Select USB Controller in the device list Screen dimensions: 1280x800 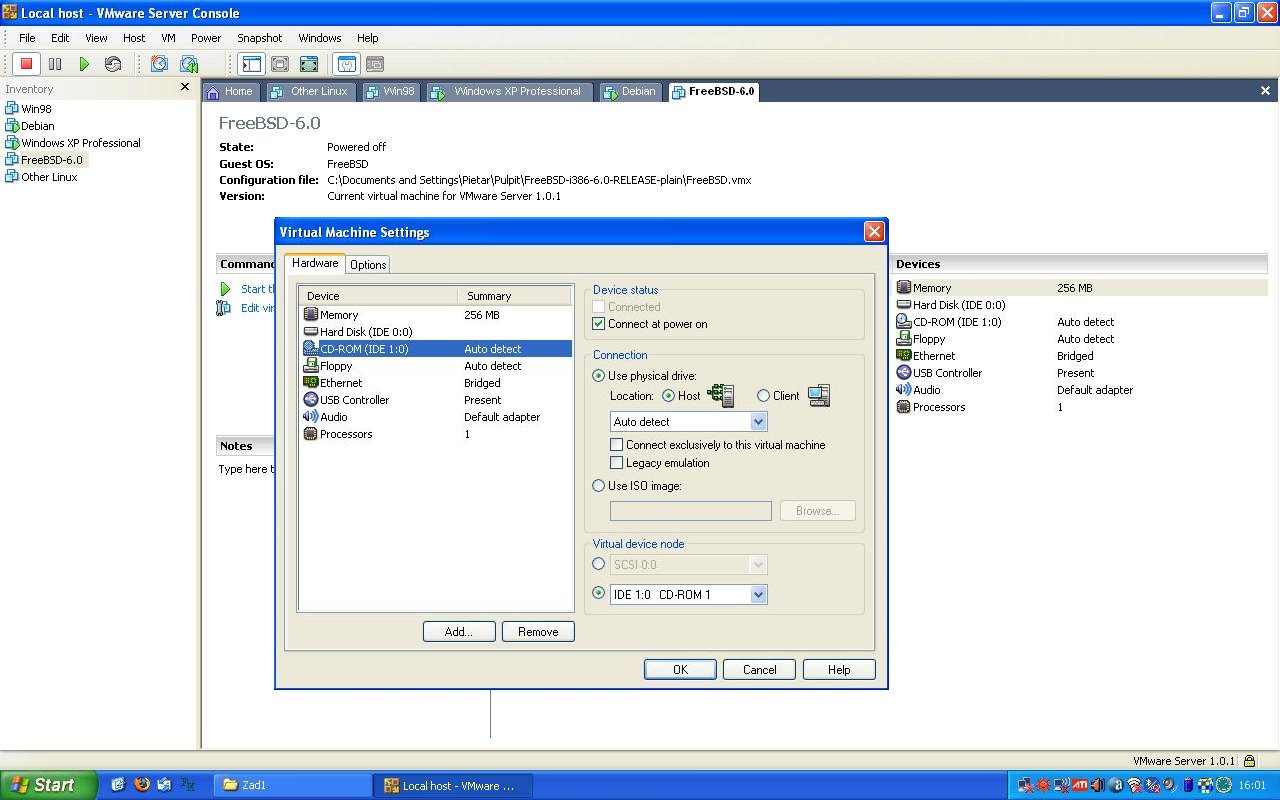436,400
